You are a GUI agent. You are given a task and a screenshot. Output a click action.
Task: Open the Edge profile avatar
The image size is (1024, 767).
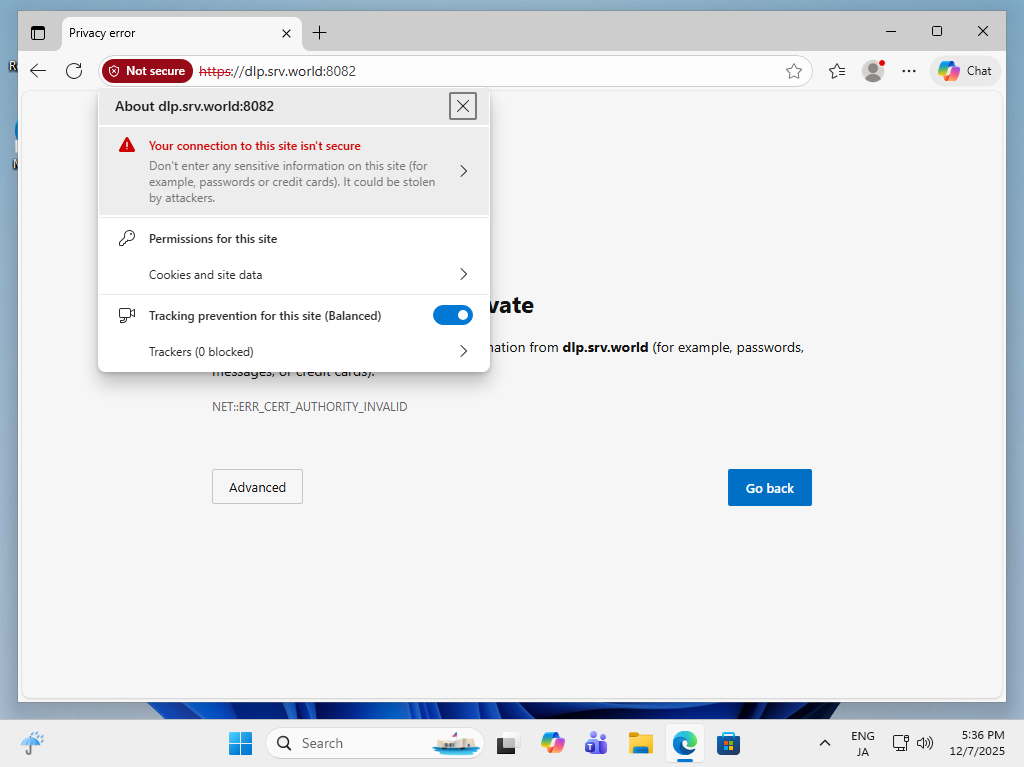click(873, 71)
